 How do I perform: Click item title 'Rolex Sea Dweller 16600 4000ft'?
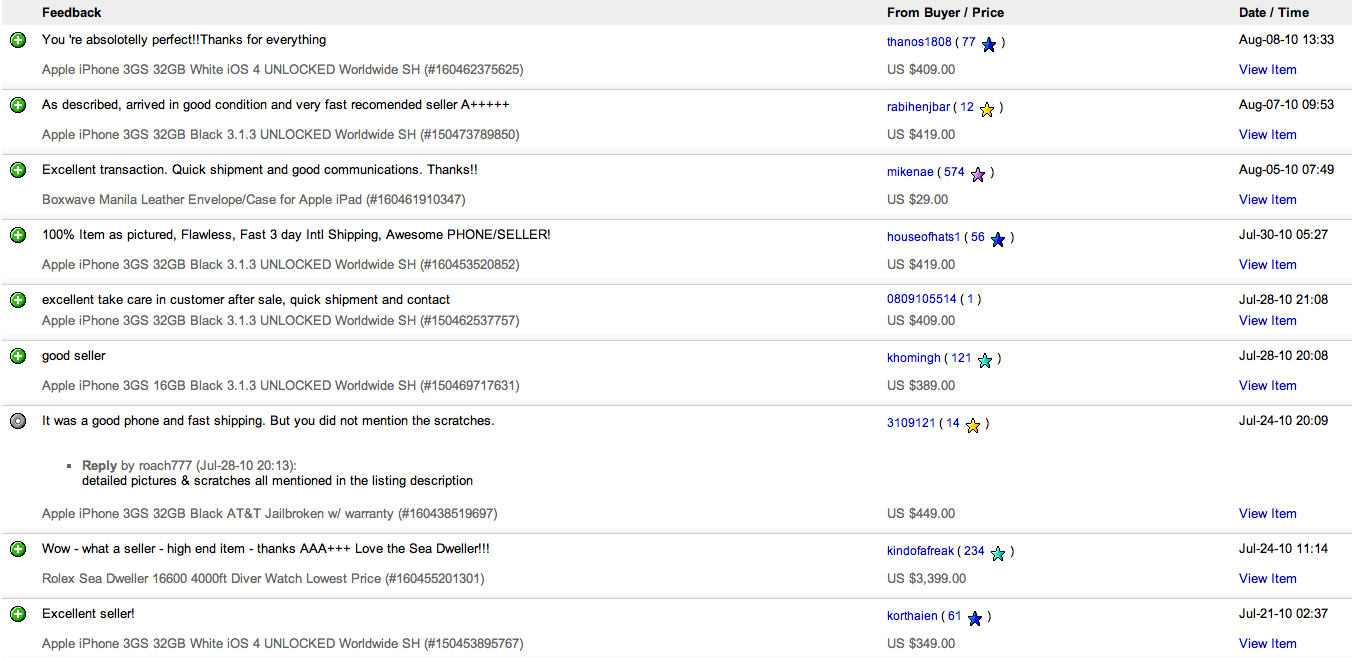point(263,579)
